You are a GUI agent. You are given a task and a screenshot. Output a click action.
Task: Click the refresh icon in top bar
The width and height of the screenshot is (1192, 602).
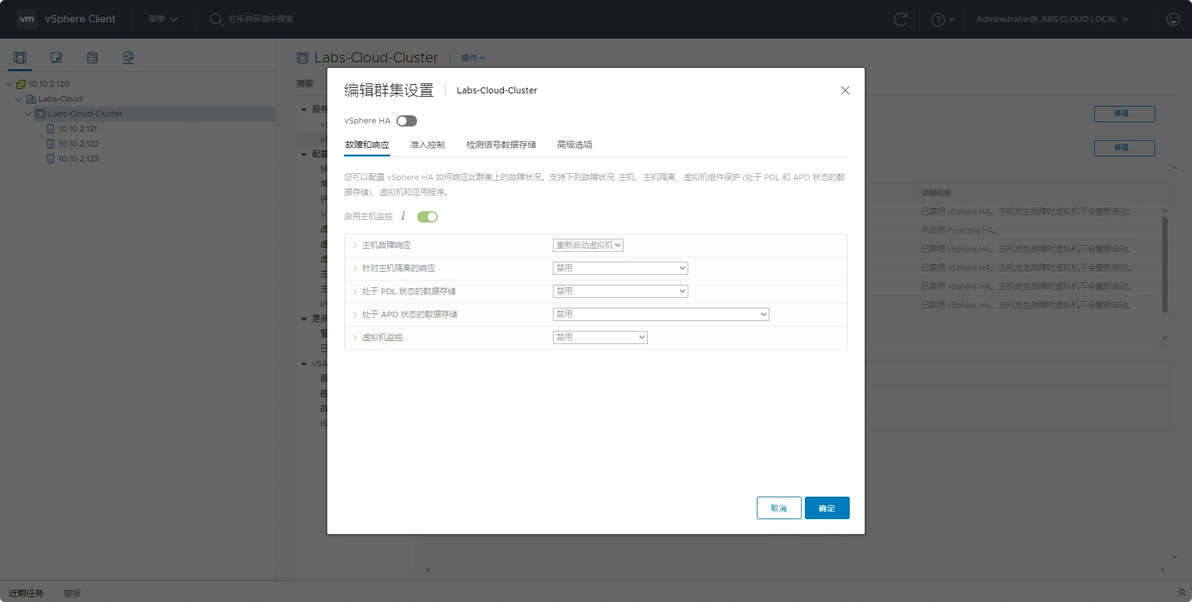[x=900, y=19]
